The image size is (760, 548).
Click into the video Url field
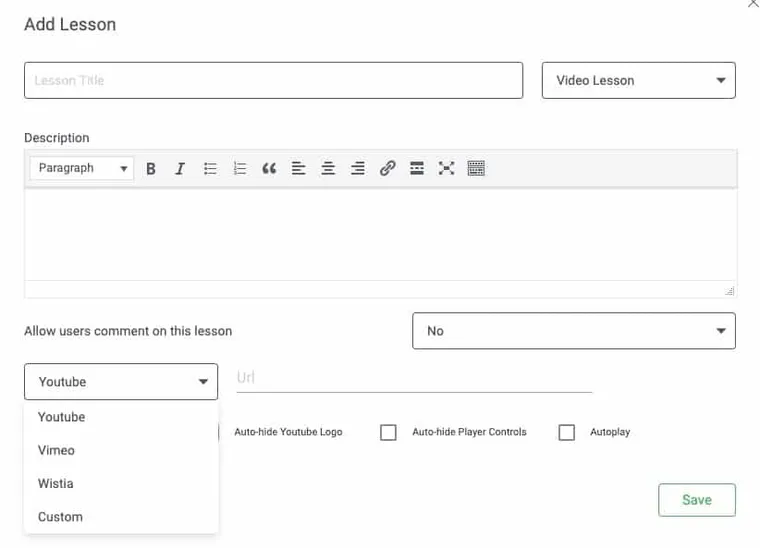(x=414, y=378)
